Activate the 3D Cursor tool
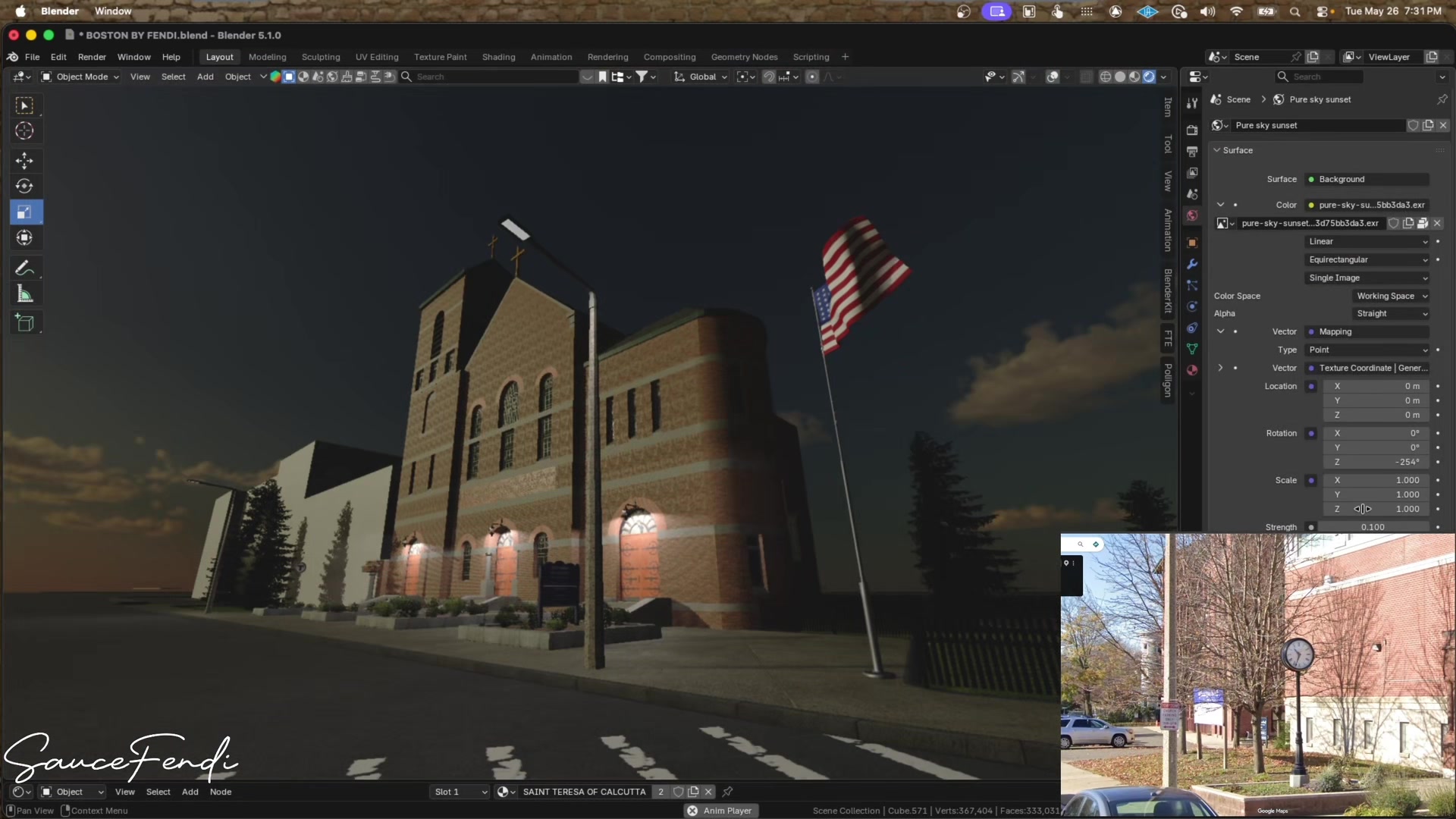Viewport: 1456px width, 819px height. click(24, 131)
